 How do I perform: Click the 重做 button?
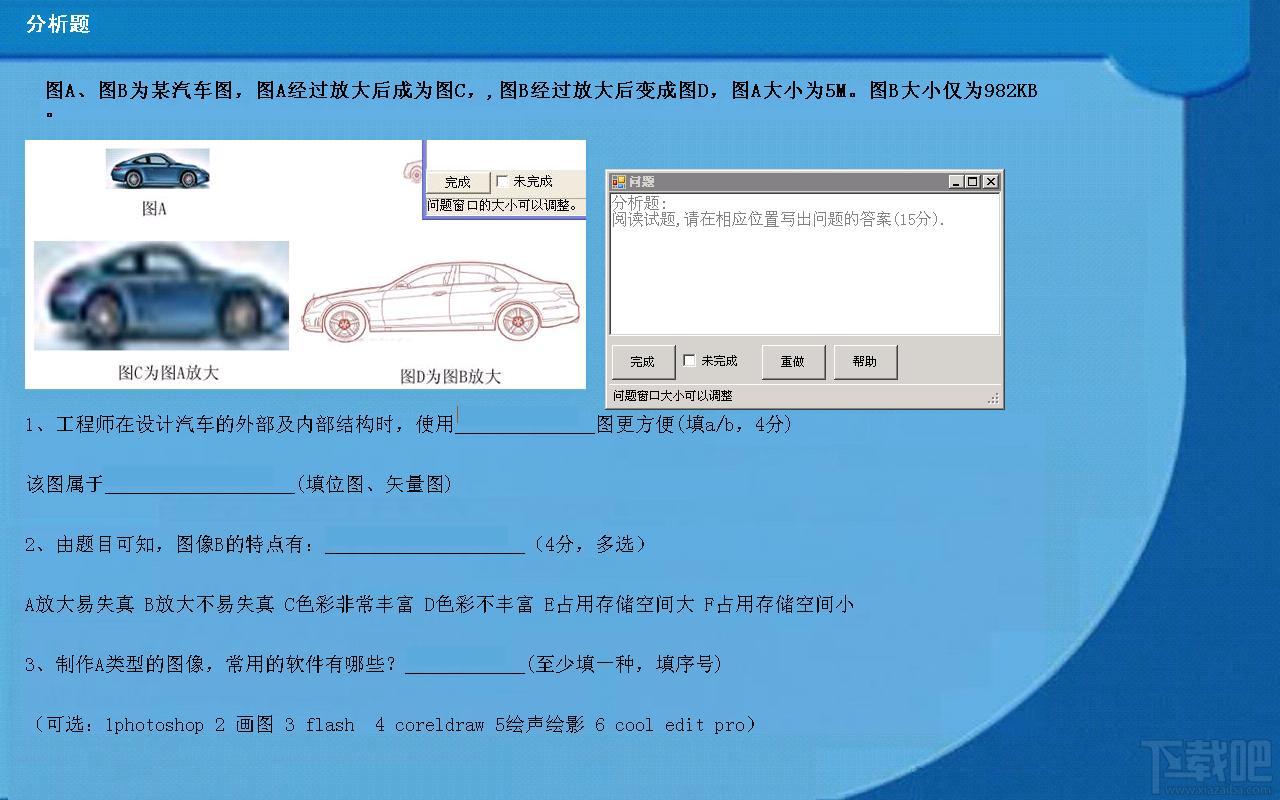793,362
